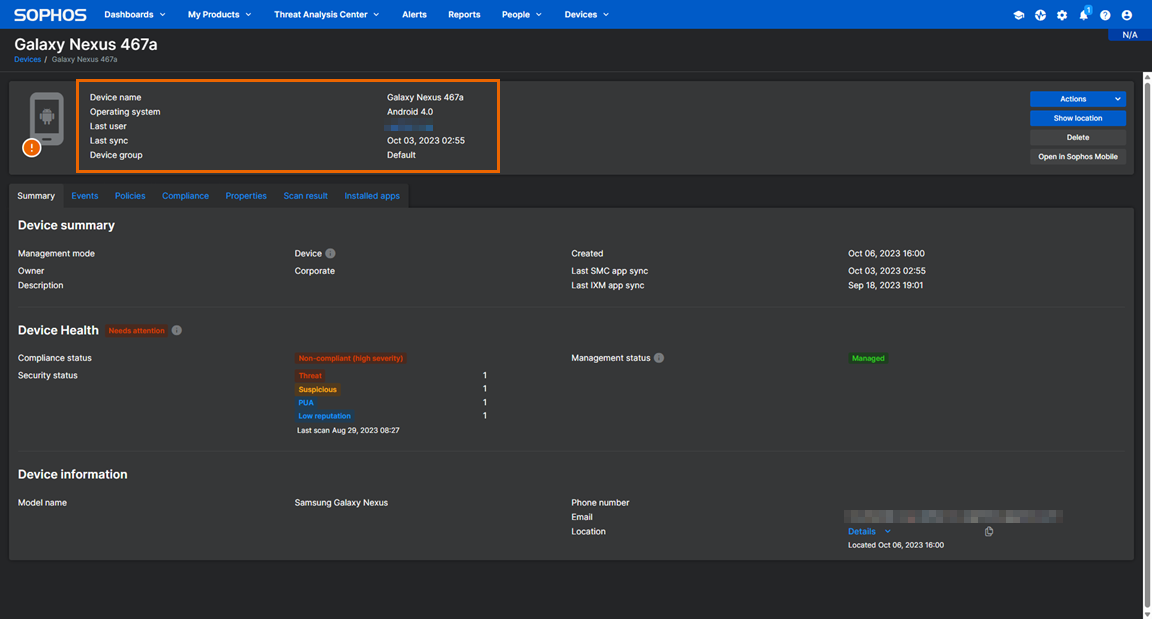Follow the Devices breadcrumb link
Viewport: 1152px width, 619px height.
27,59
